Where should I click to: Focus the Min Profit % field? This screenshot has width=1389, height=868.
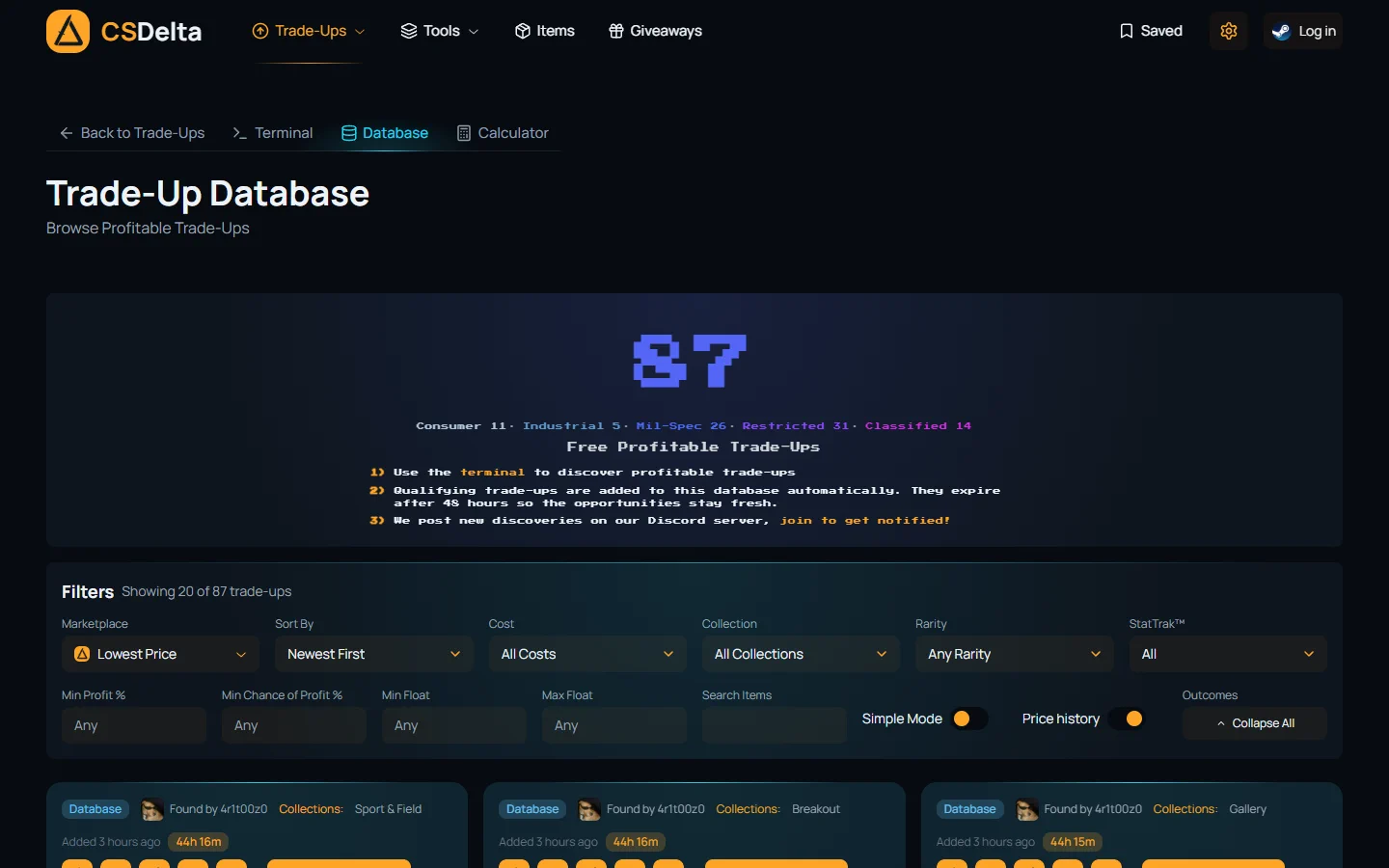pos(134,725)
